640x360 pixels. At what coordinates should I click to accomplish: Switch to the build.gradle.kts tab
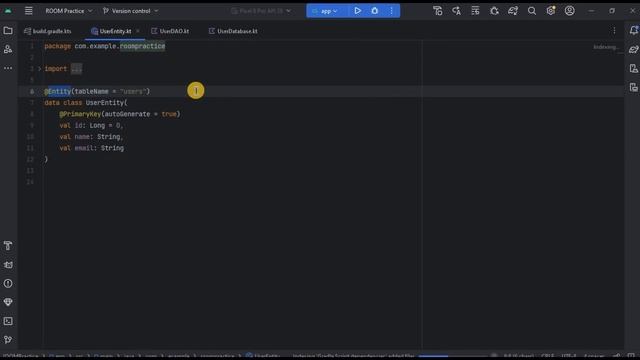coord(48,31)
